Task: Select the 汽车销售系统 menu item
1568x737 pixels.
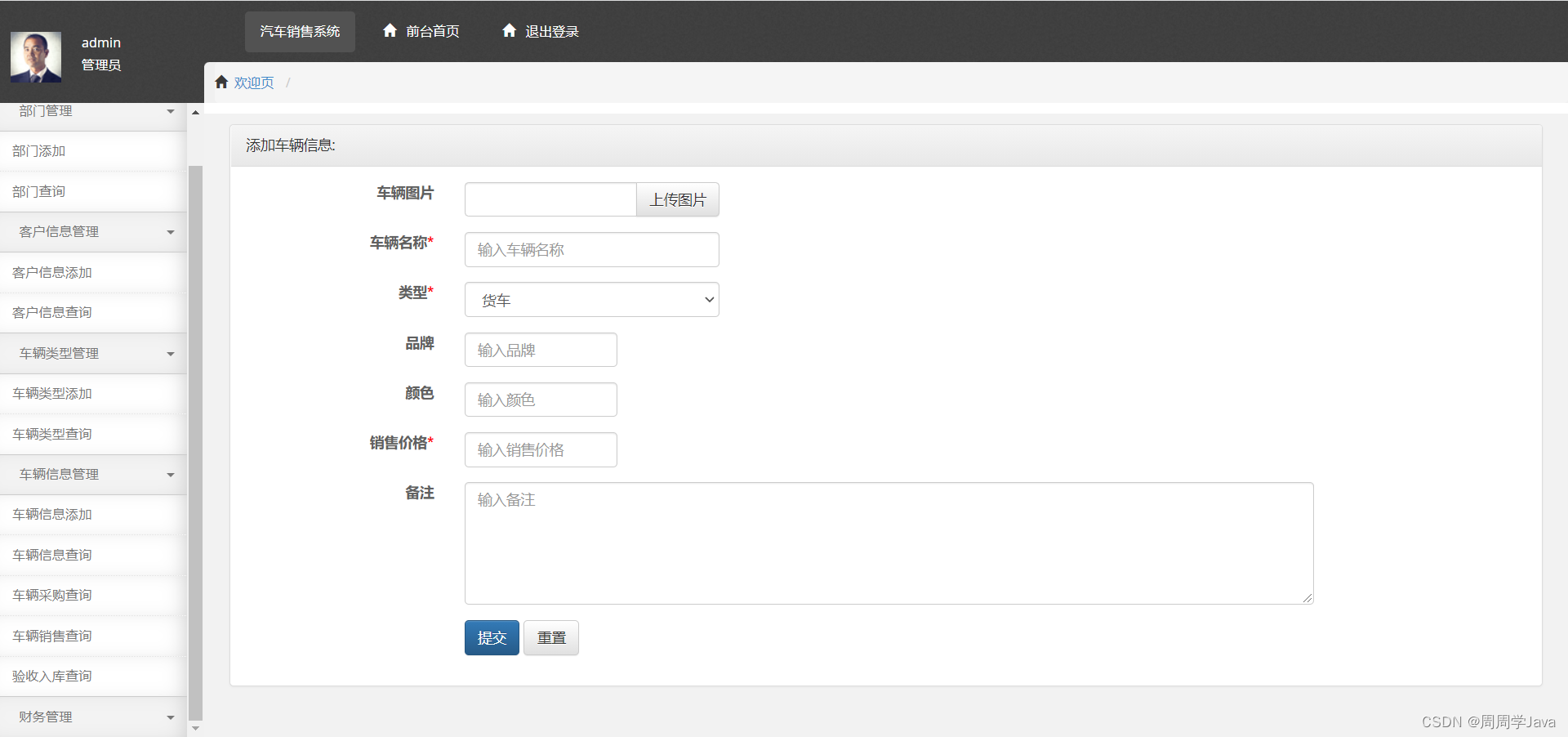Action: [x=299, y=31]
